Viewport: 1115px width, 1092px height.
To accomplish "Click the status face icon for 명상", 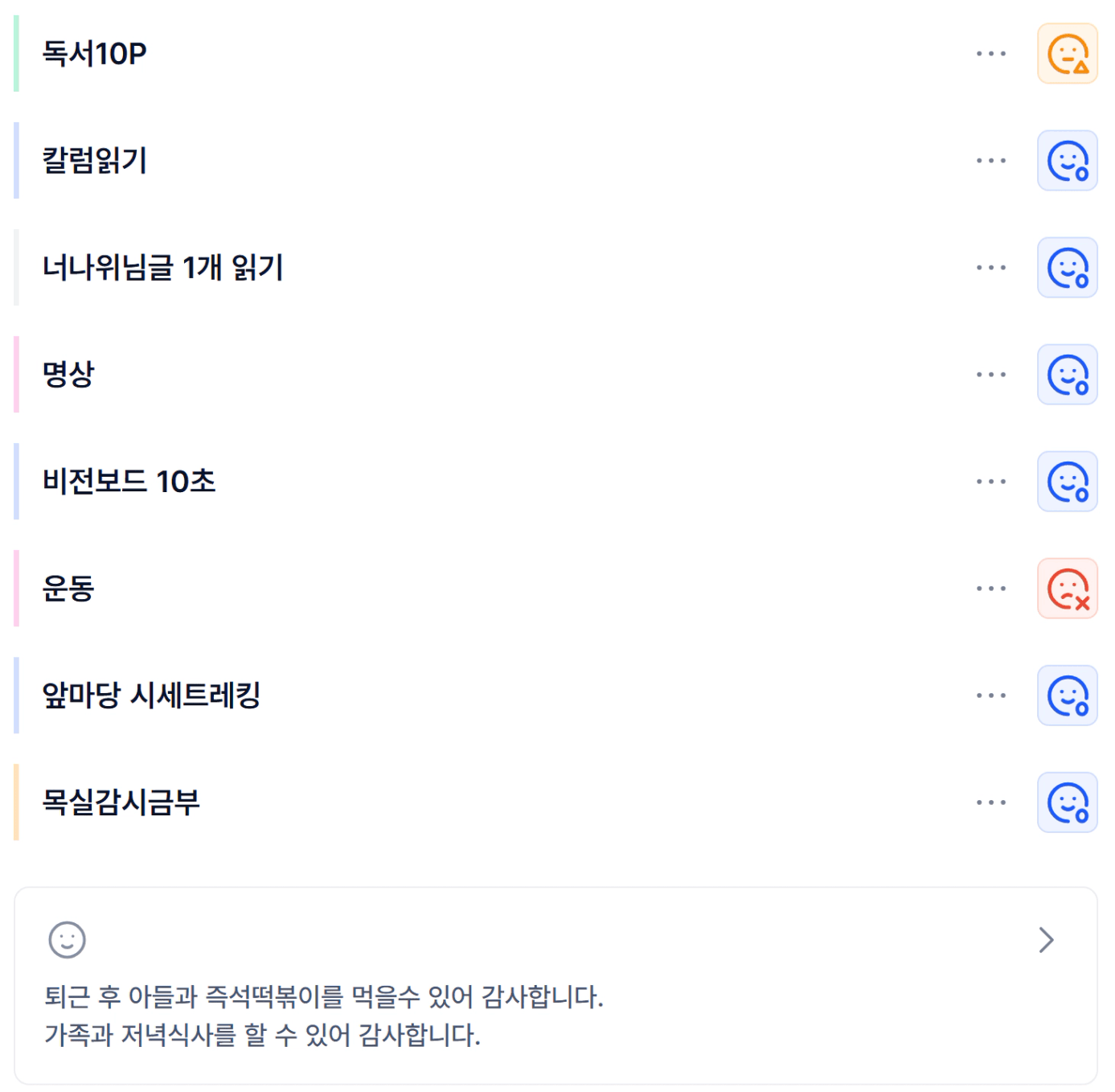I will coord(1067,375).
